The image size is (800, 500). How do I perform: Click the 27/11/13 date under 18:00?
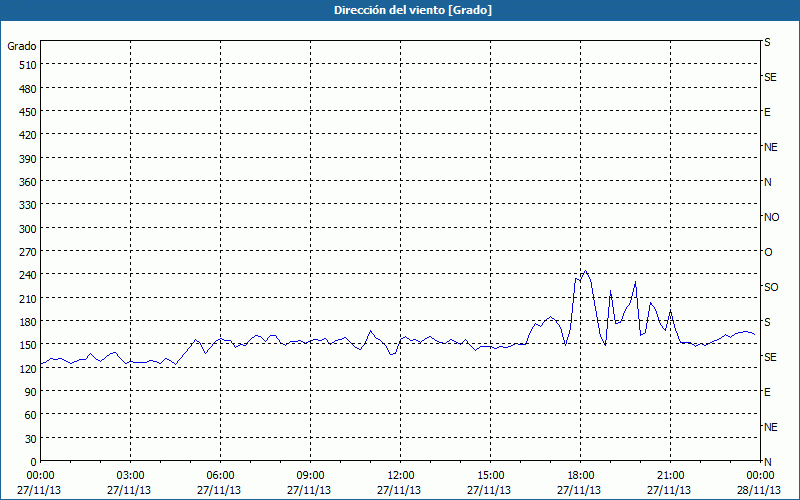point(579,490)
